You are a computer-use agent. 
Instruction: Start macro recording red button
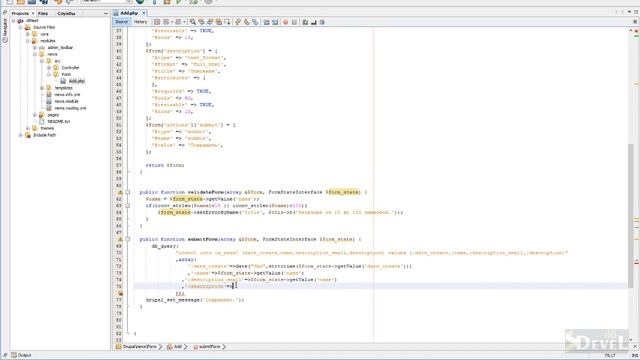coord(285,22)
